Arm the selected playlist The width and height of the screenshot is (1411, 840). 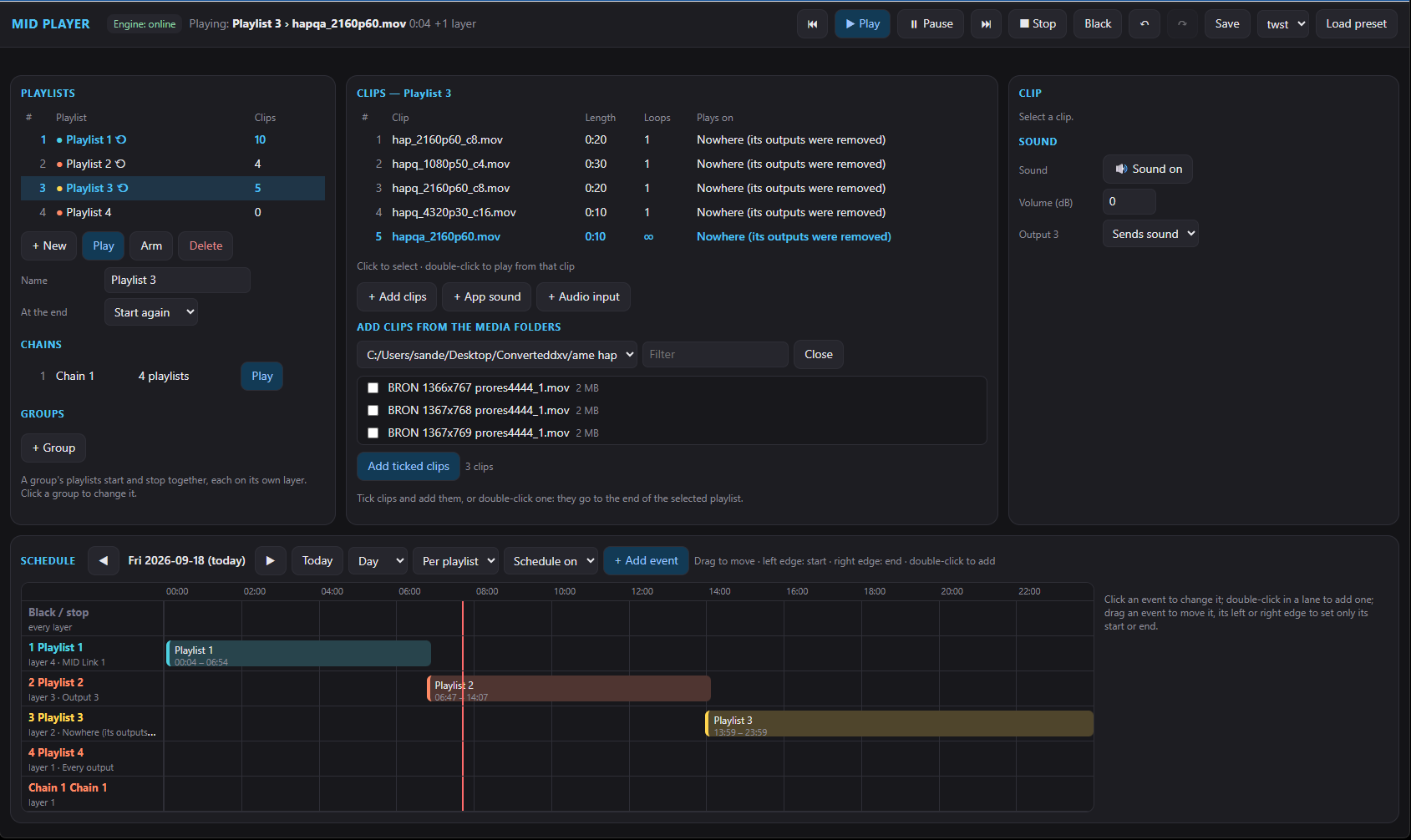[x=151, y=246]
